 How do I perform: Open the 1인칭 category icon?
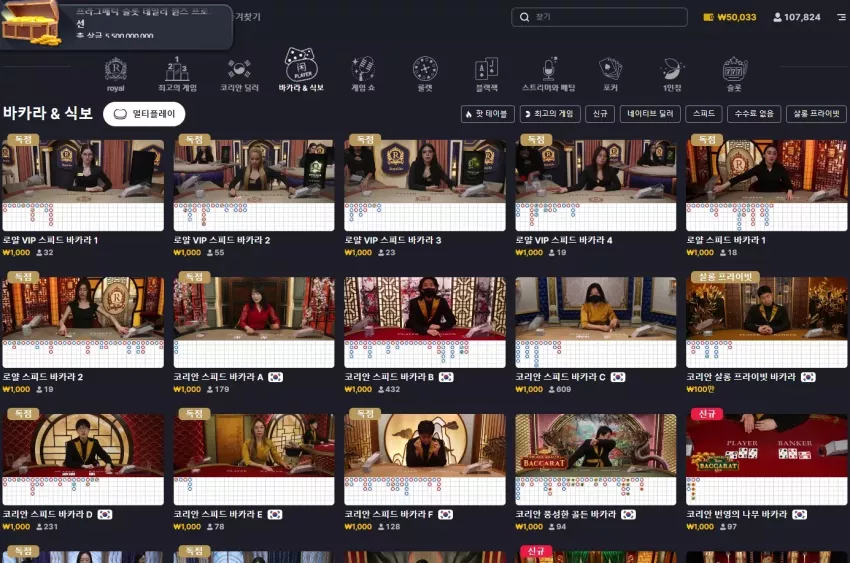point(672,69)
